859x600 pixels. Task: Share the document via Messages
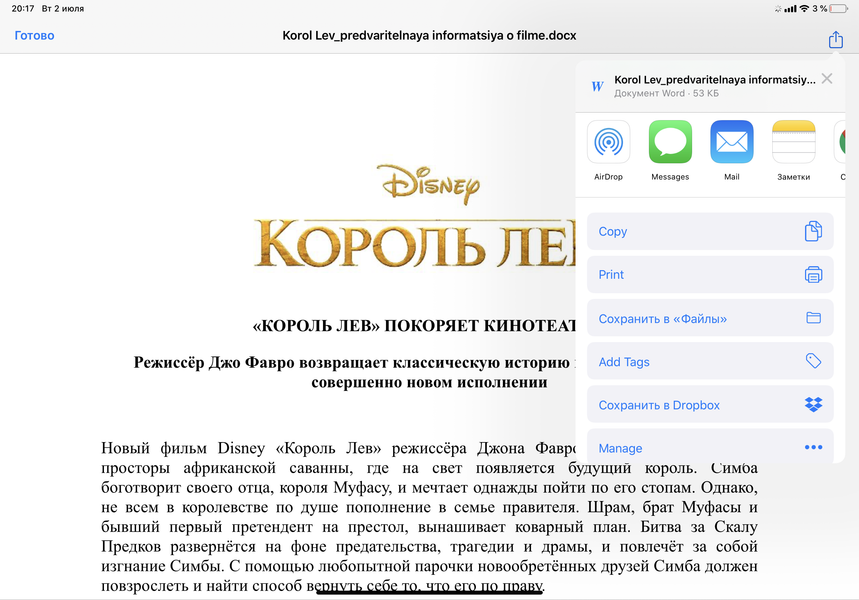click(x=670, y=151)
